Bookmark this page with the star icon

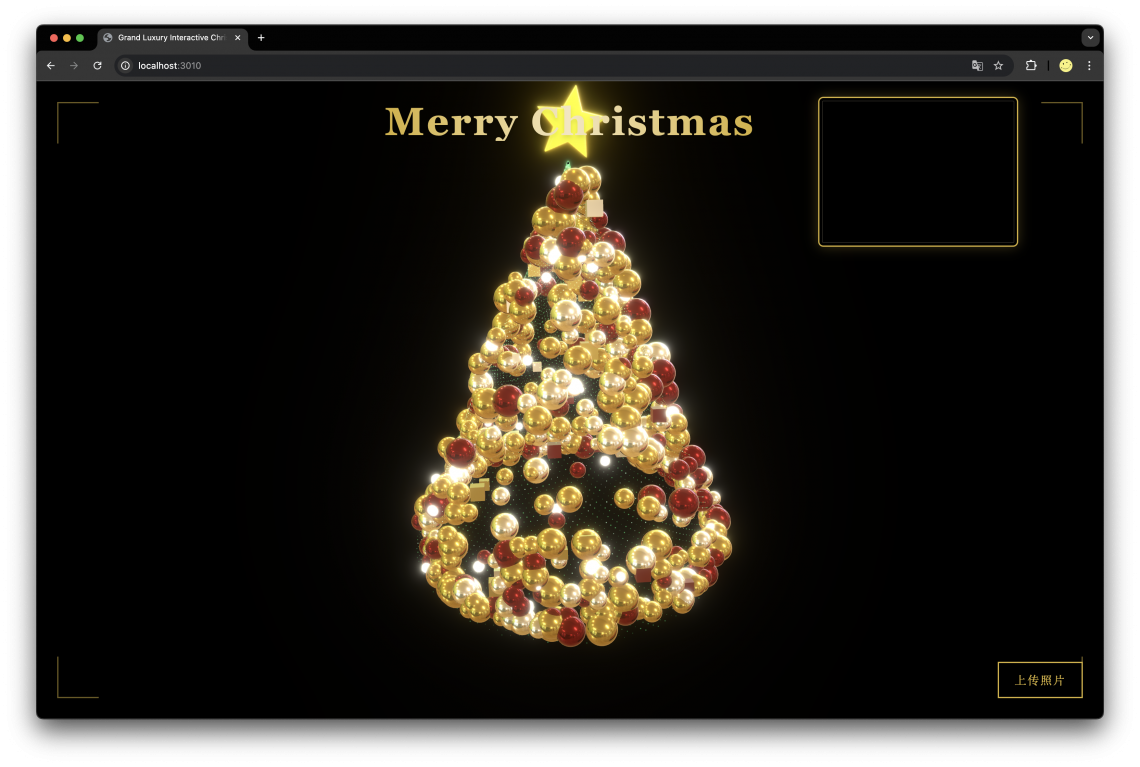point(998,65)
